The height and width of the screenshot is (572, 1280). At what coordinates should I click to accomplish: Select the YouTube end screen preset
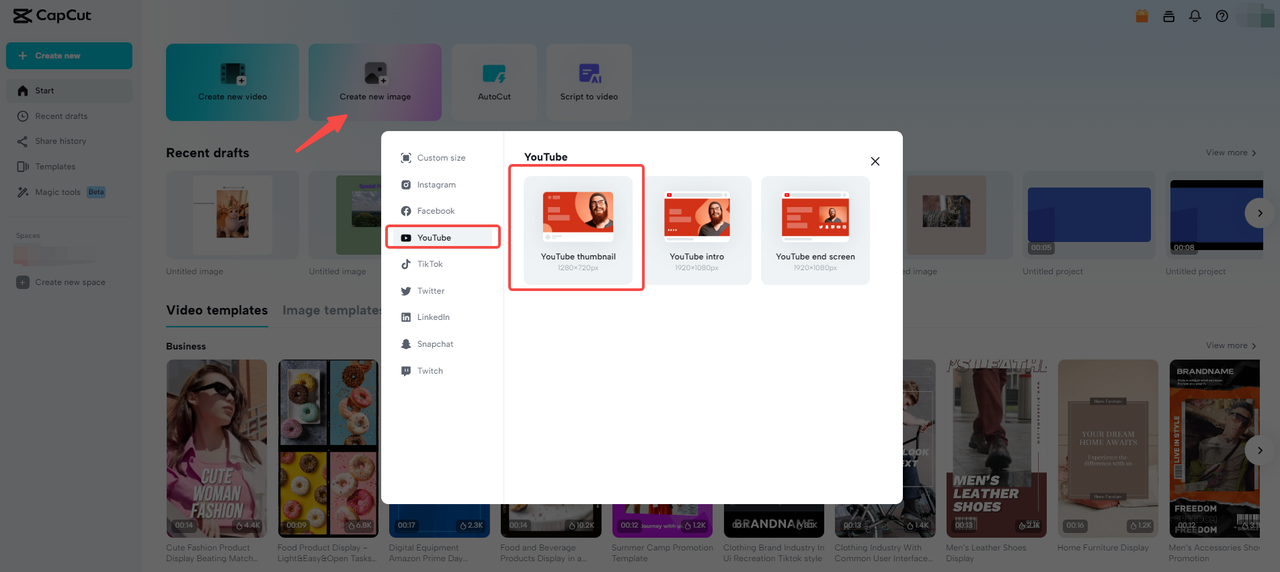point(815,231)
